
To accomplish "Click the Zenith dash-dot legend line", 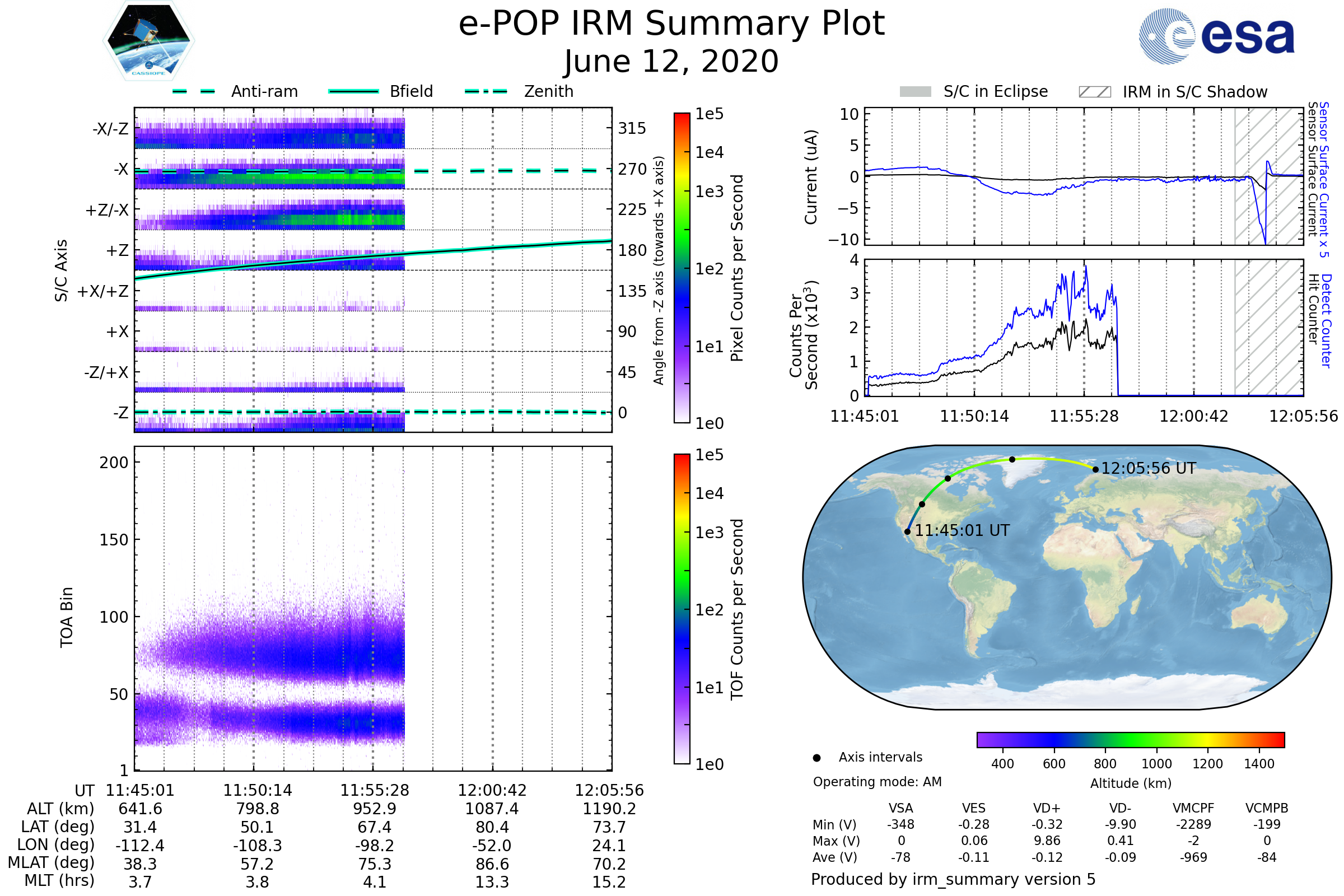I will pos(486,91).
